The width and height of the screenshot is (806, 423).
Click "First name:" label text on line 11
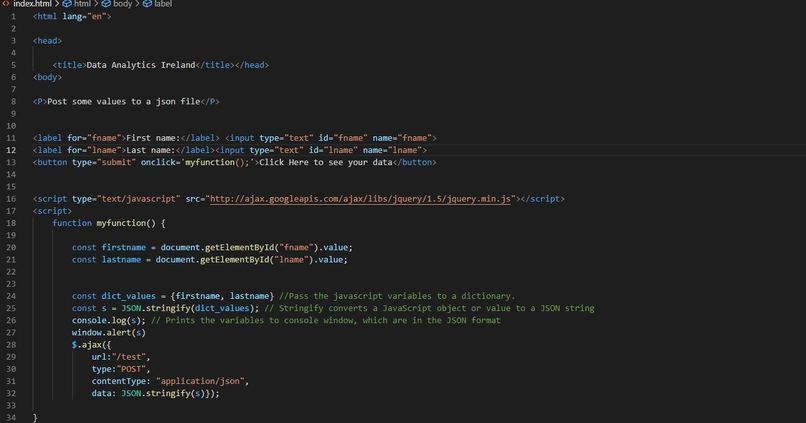(153, 138)
